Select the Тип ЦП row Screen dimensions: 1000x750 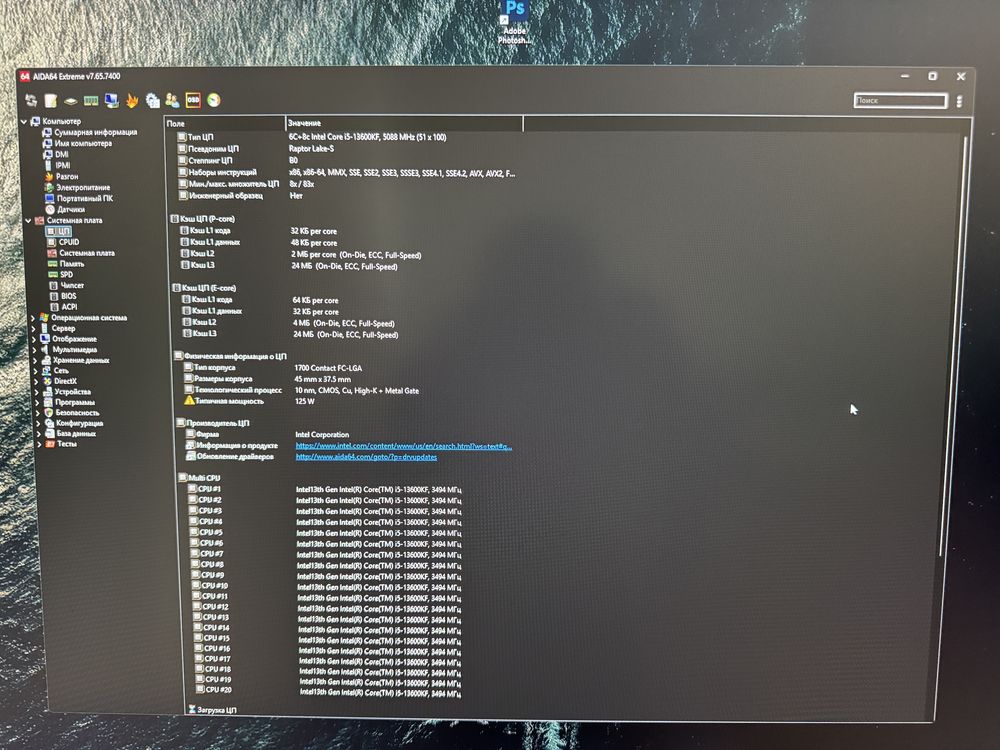coord(312,136)
